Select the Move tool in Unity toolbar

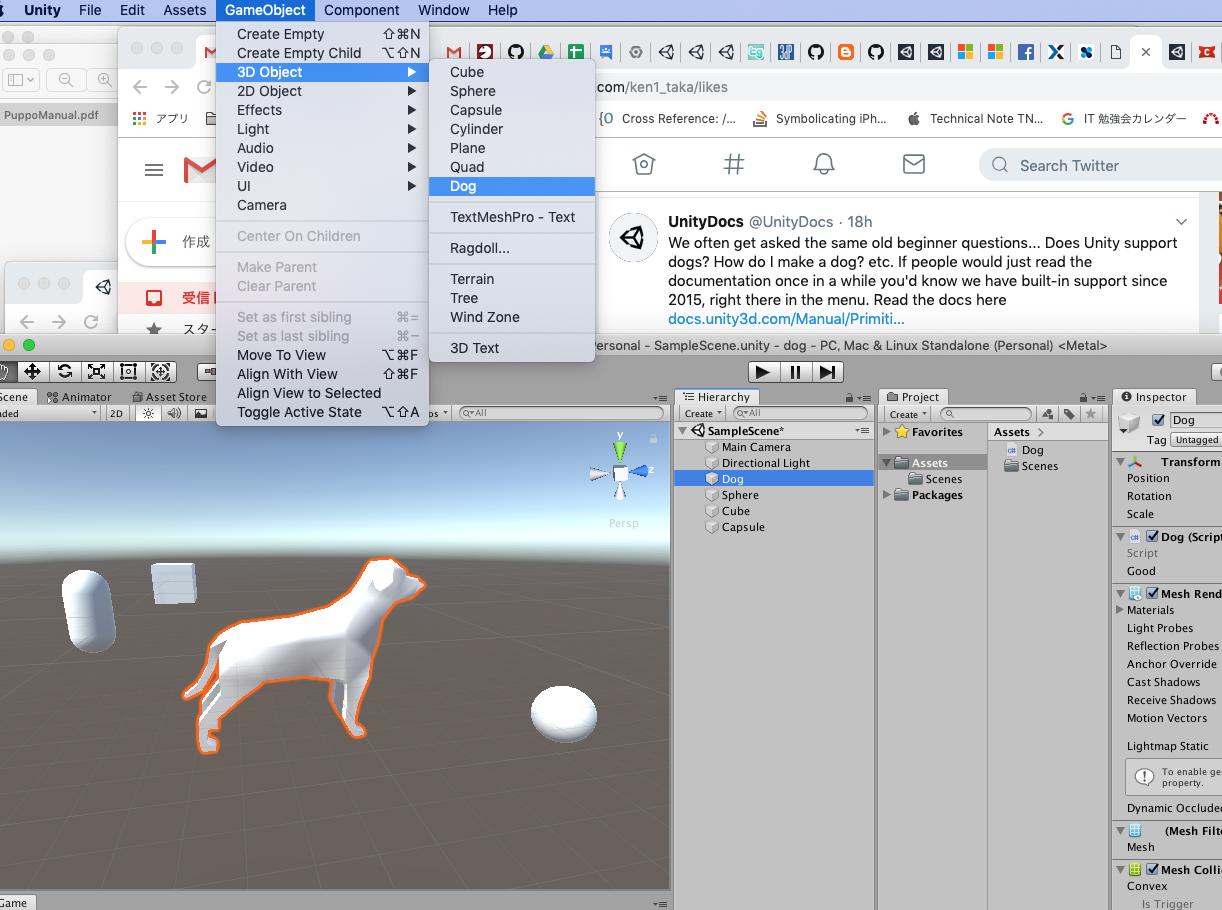coord(32,371)
